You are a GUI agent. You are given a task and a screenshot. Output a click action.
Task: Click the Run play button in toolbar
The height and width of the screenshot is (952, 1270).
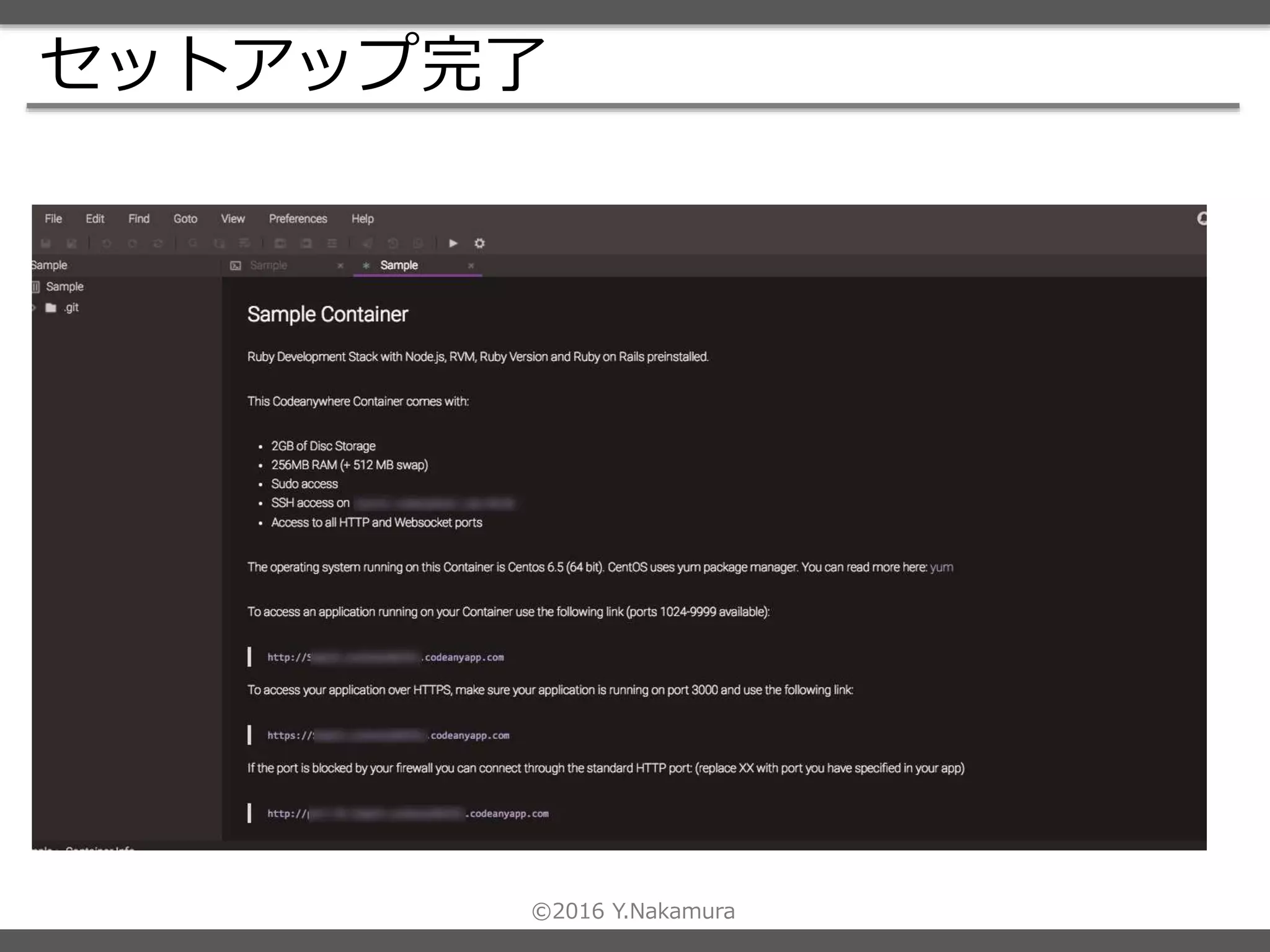pyautogui.click(x=453, y=244)
